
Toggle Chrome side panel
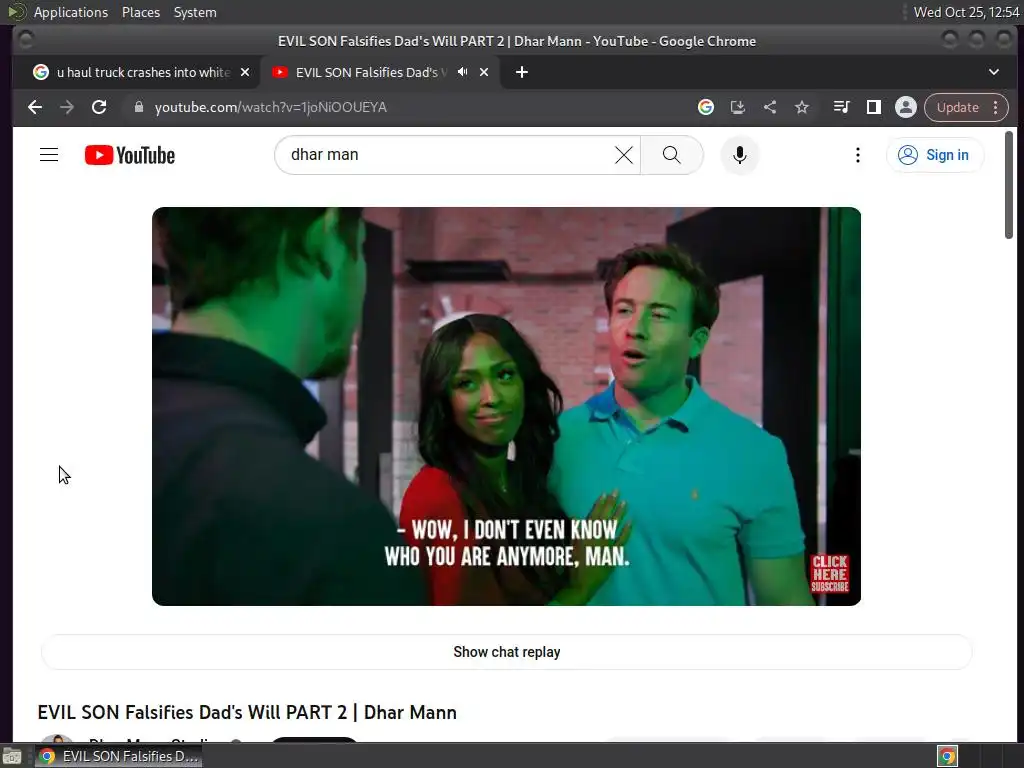pos(873,107)
